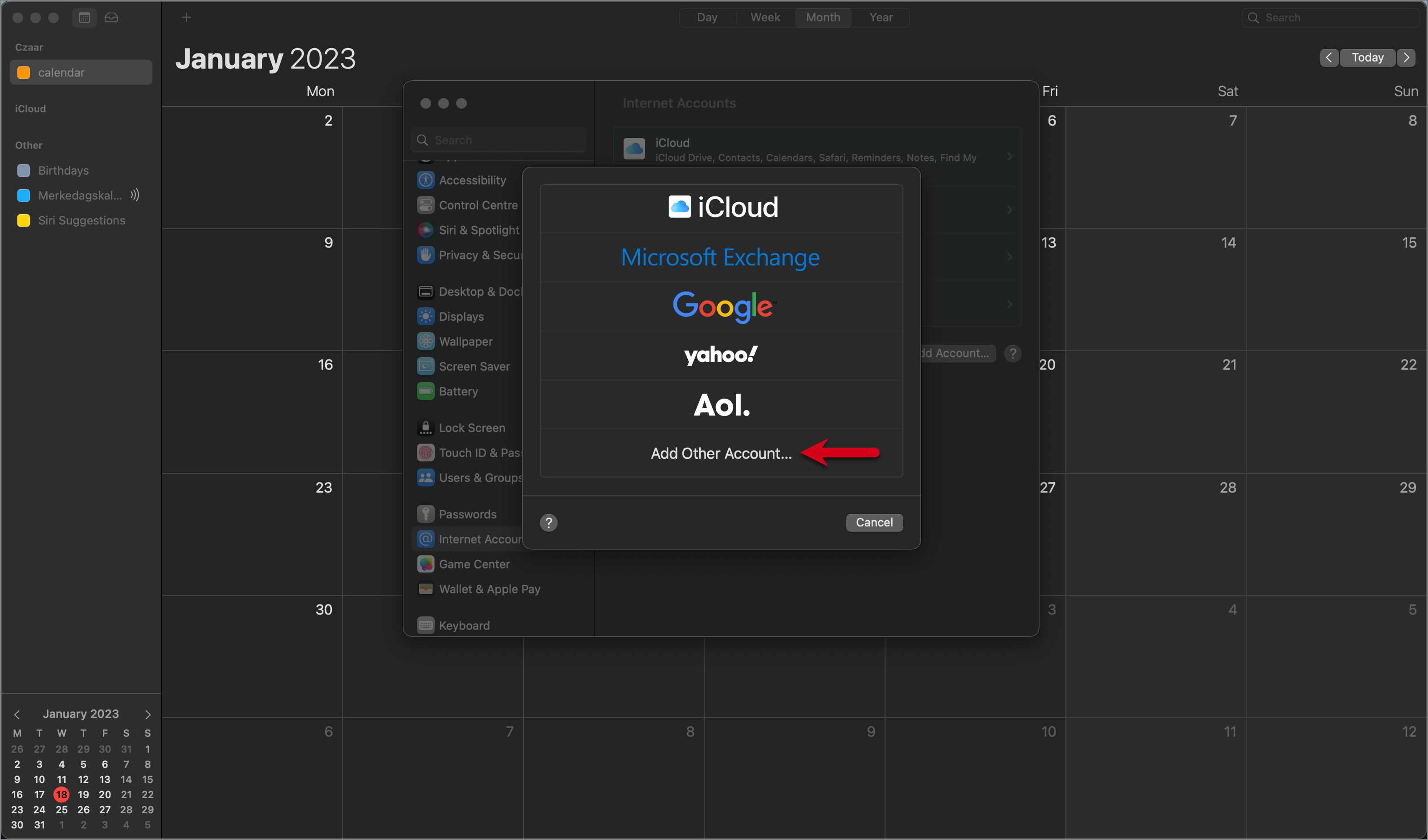
Task: Choose Yahoo account type
Action: pyautogui.click(x=722, y=355)
